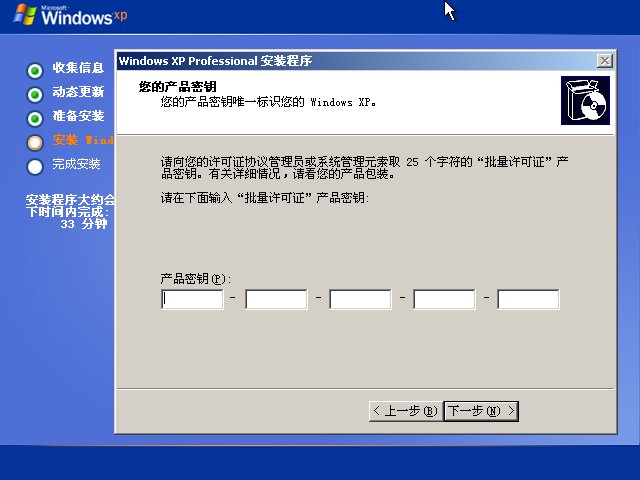The image size is (640, 480).
Task: Click the 产品密钥(P): label
Action: tap(196, 279)
